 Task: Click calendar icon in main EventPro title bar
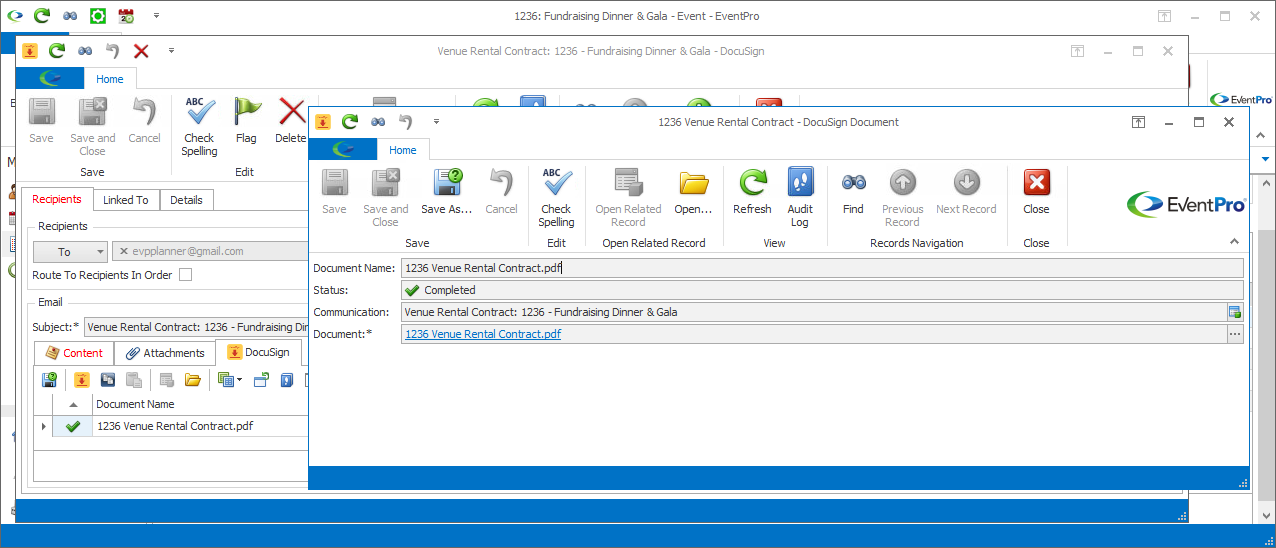(x=126, y=16)
